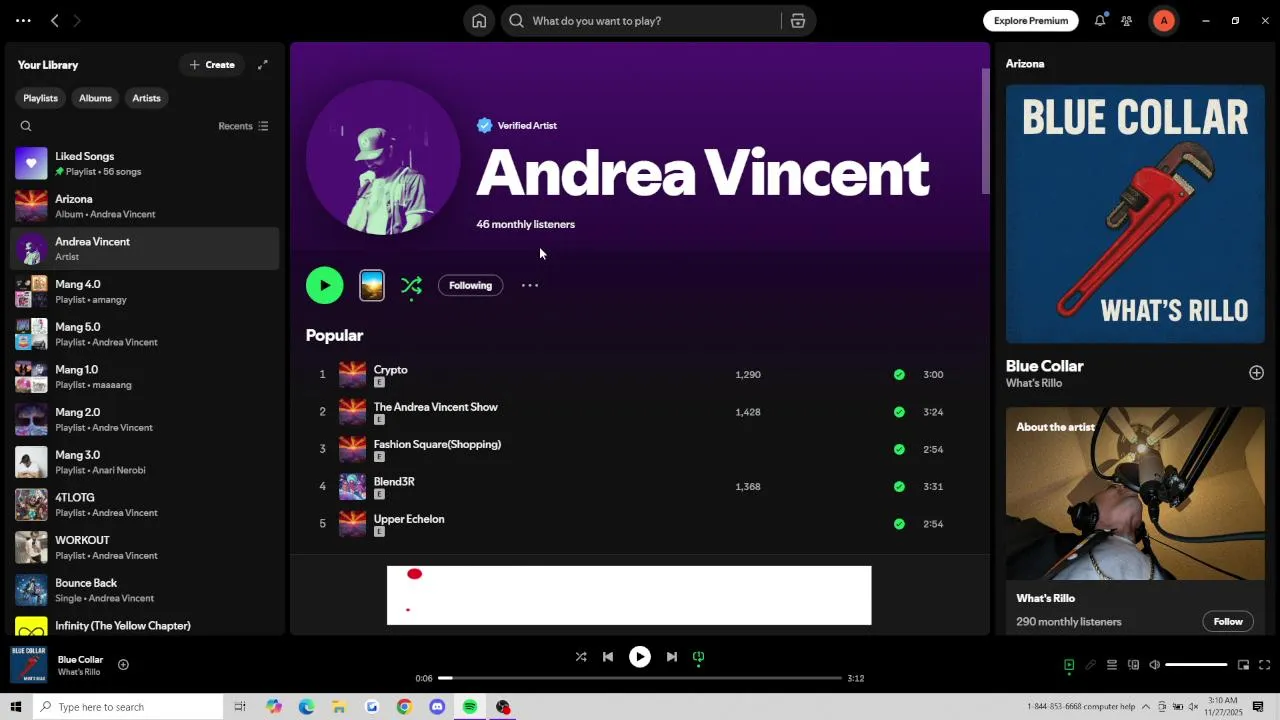Viewport: 1280px width, 720px height.
Task: Go to Spotify Home via house icon
Action: [479, 21]
